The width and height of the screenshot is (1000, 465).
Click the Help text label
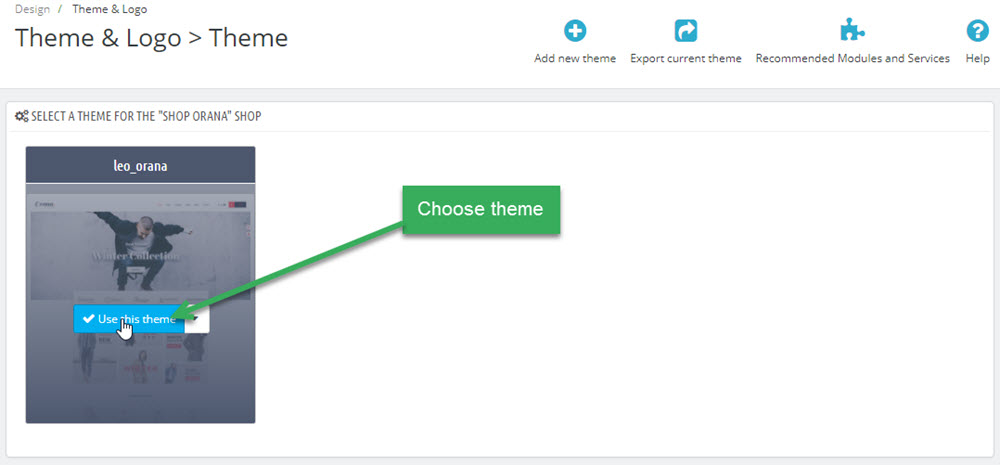(977, 58)
